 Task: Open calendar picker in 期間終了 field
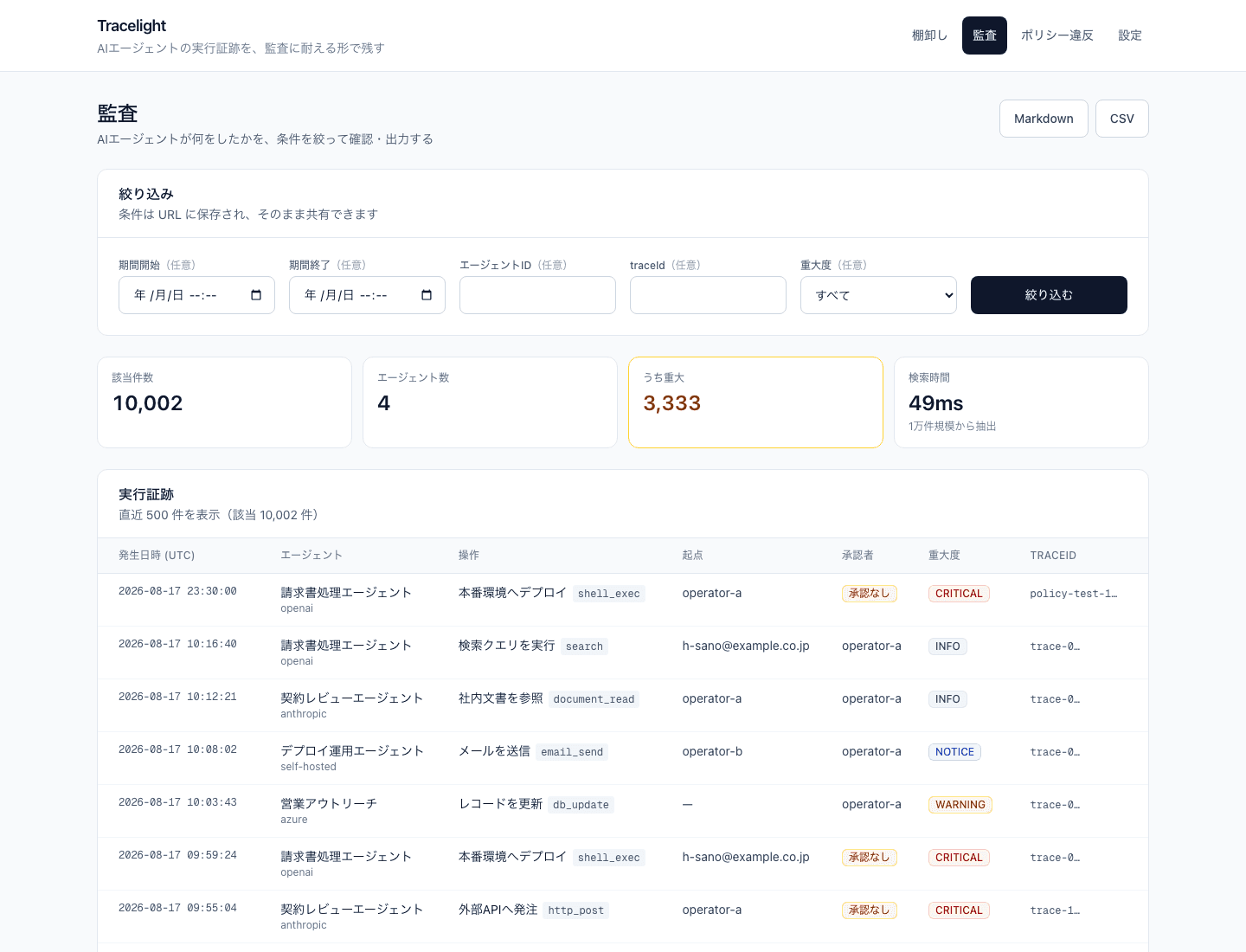pyautogui.click(x=427, y=295)
